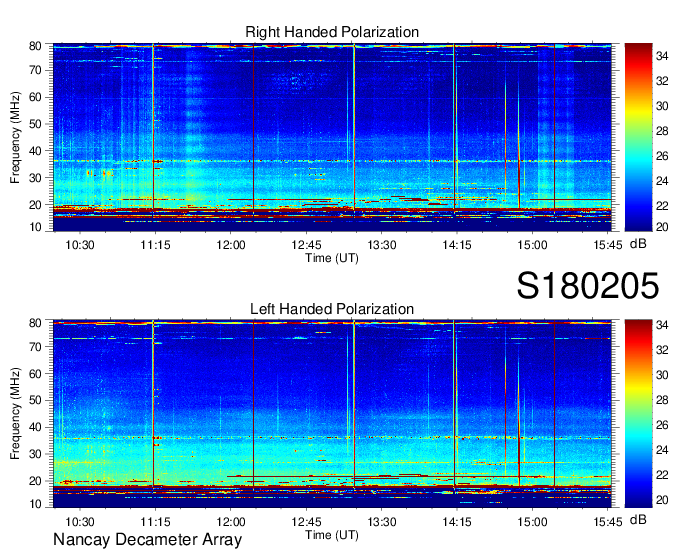680x552 pixels.
Task: Click the "Right Handed Polarization" plot title
Action: [x=332, y=32]
